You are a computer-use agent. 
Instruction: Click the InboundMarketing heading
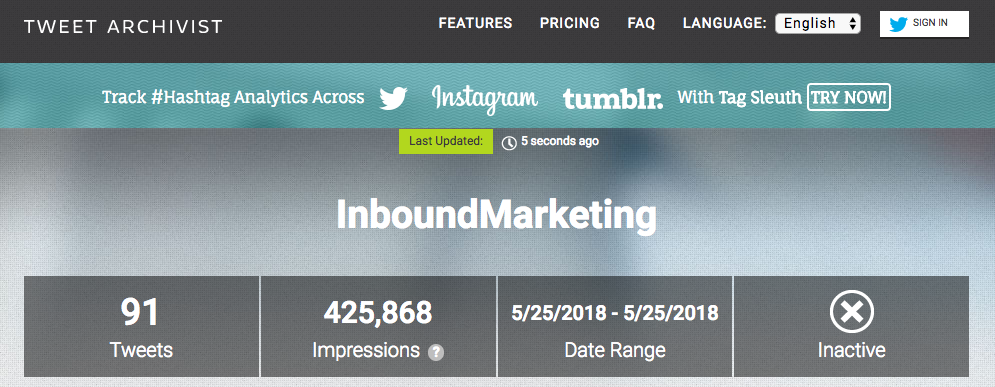(x=496, y=216)
